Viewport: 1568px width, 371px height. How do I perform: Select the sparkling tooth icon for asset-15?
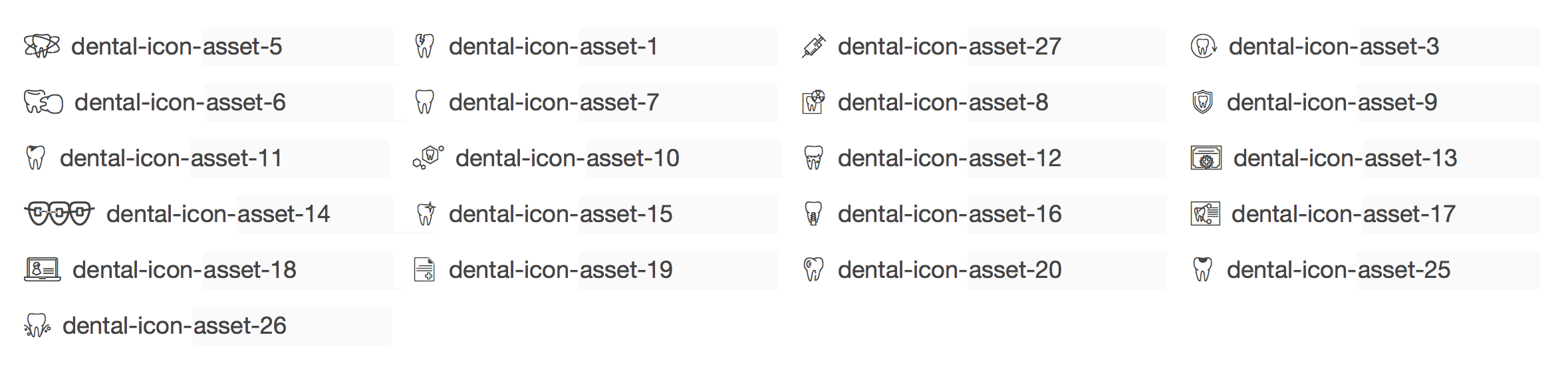pyautogui.click(x=425, y=214)
